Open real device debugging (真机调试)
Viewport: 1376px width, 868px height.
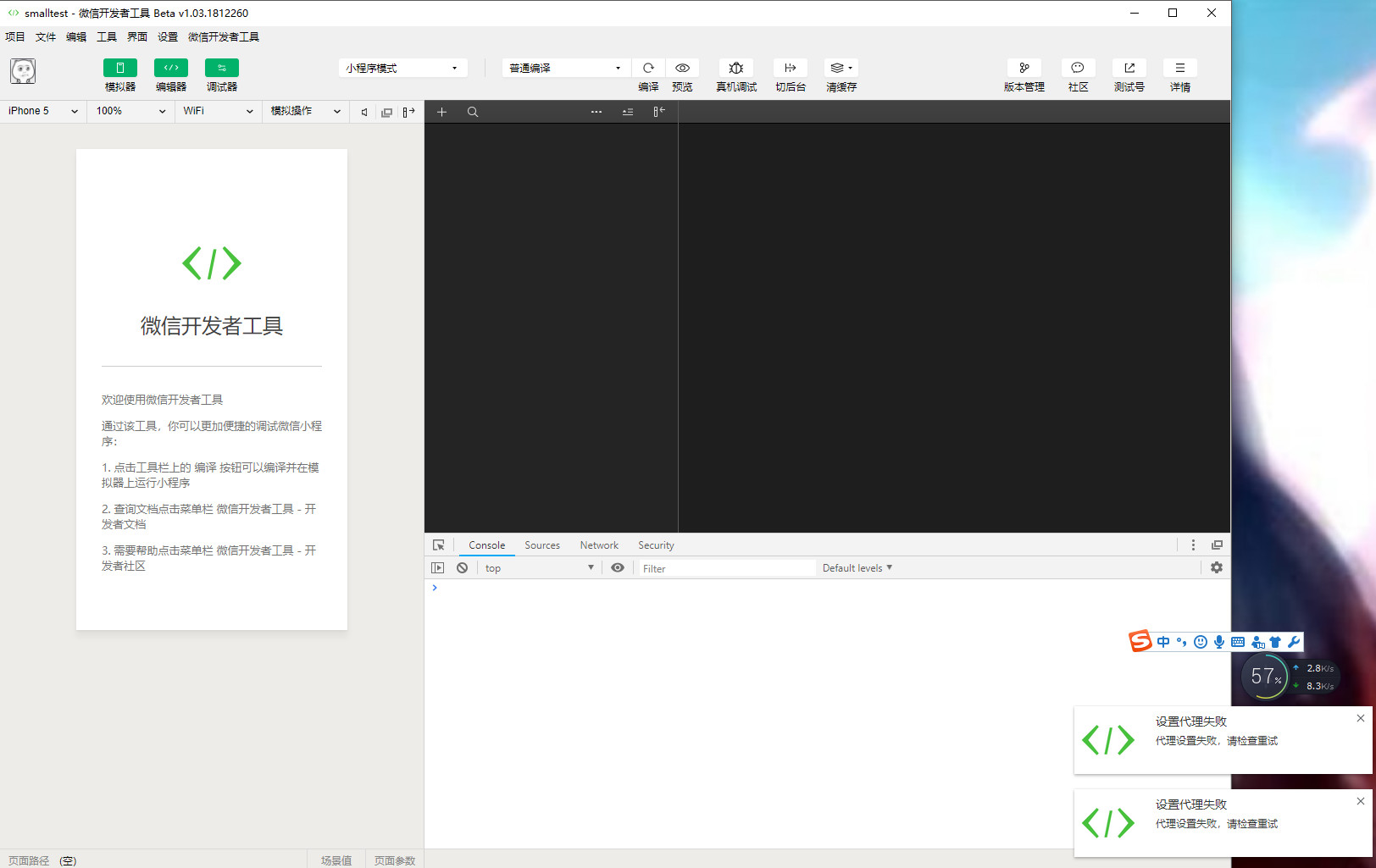pyautogui.click(x=735, y=68)
